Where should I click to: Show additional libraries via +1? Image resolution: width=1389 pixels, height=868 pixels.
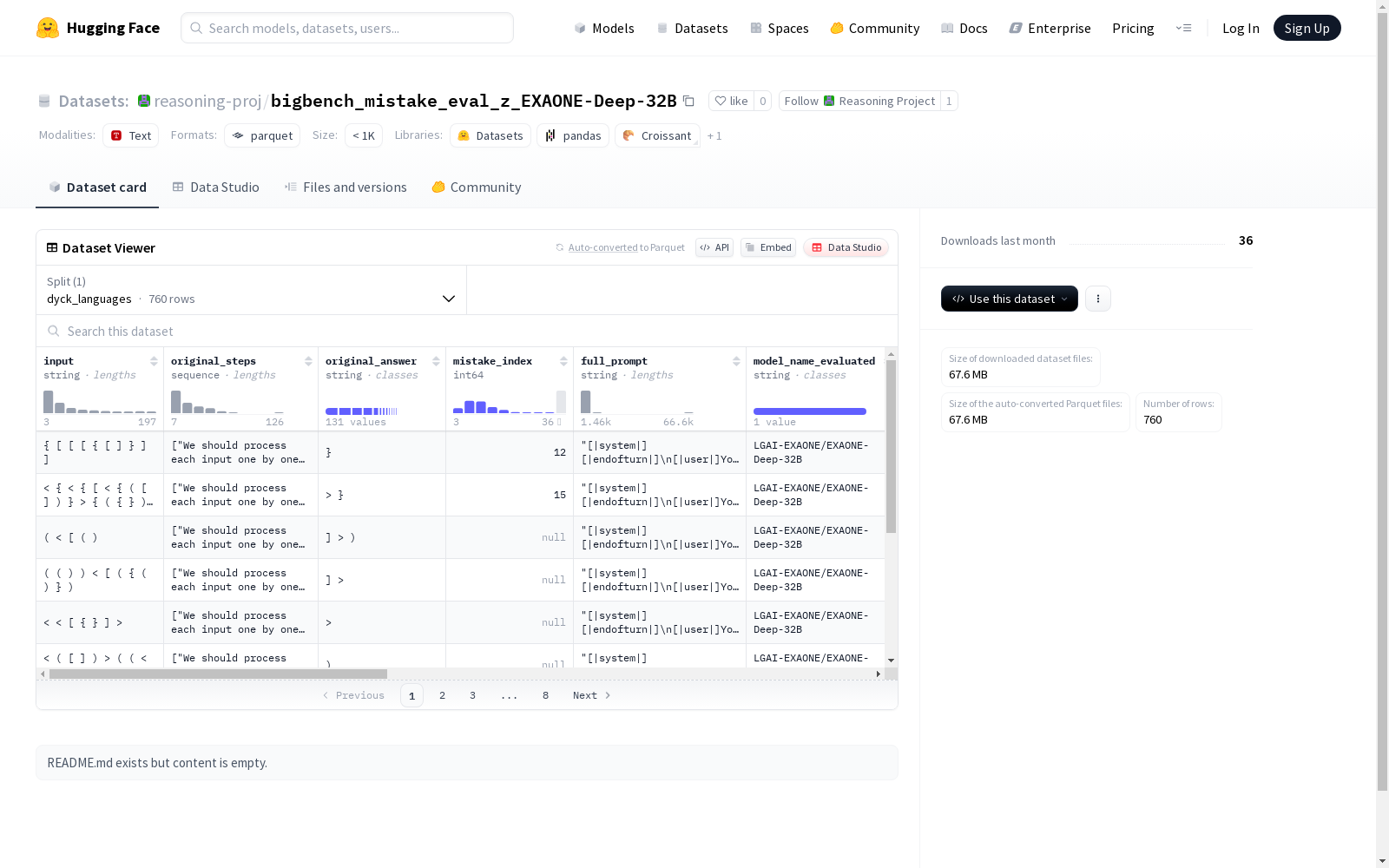[714, 136]
